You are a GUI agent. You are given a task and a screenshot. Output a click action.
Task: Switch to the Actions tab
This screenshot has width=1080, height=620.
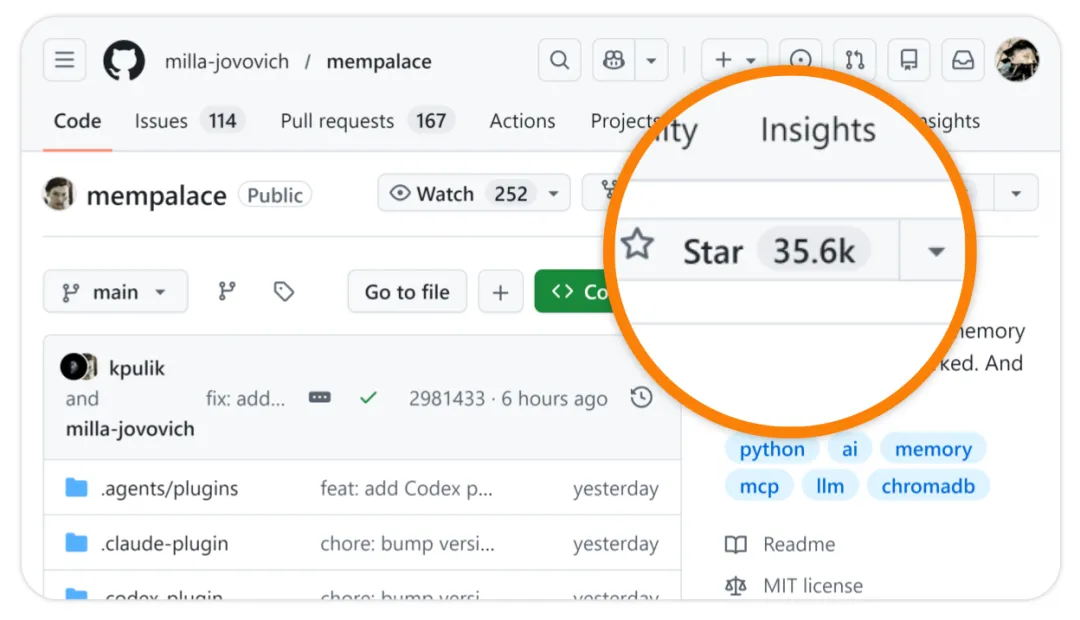point(522,121)
